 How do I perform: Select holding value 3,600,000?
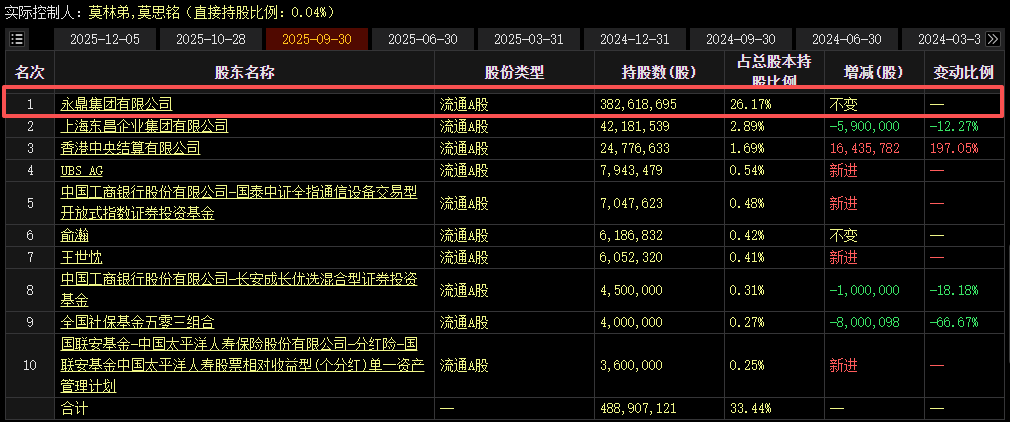(x=633, y=365)
